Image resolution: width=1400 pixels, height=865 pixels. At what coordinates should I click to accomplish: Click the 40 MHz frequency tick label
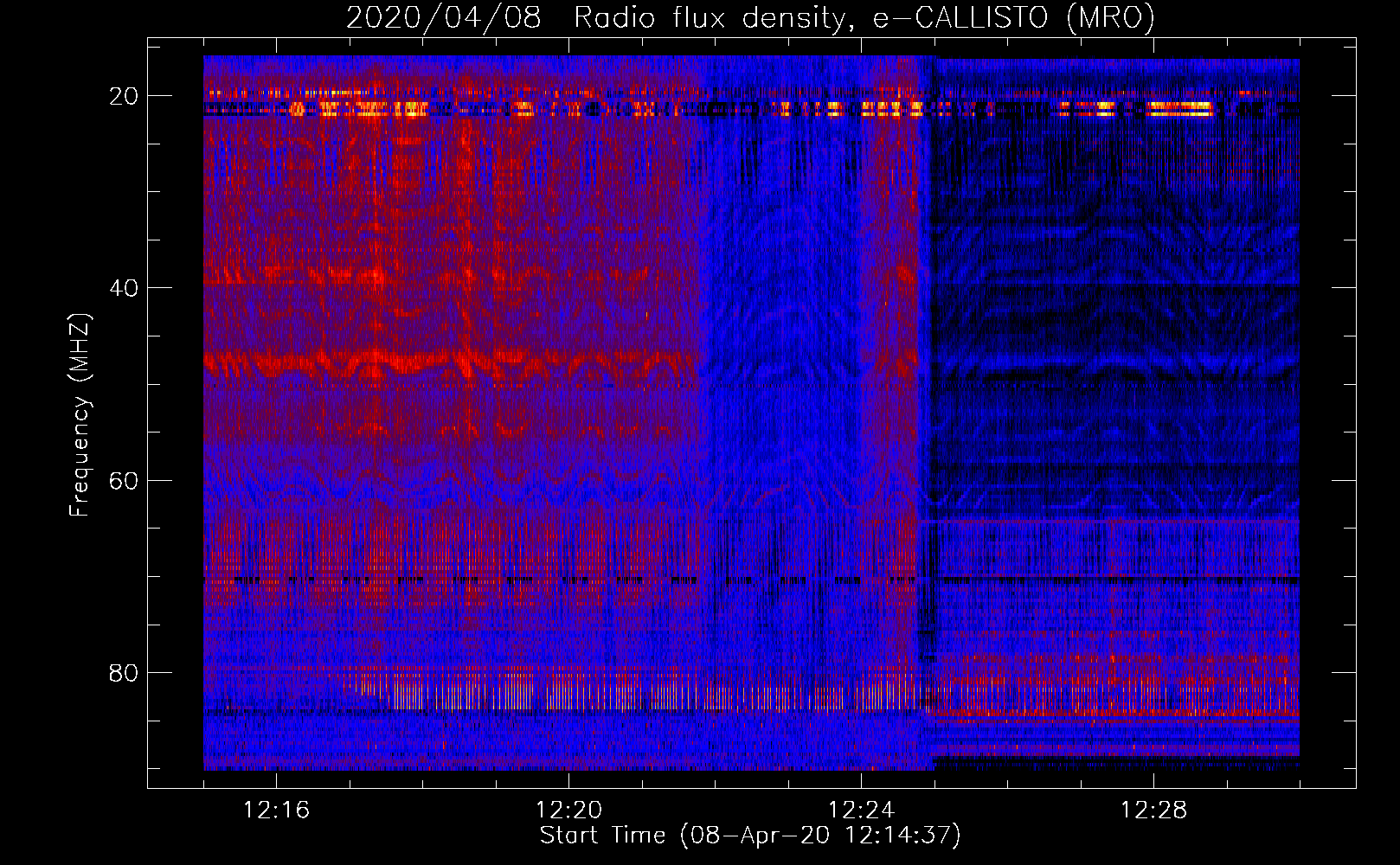coord(124,288)
